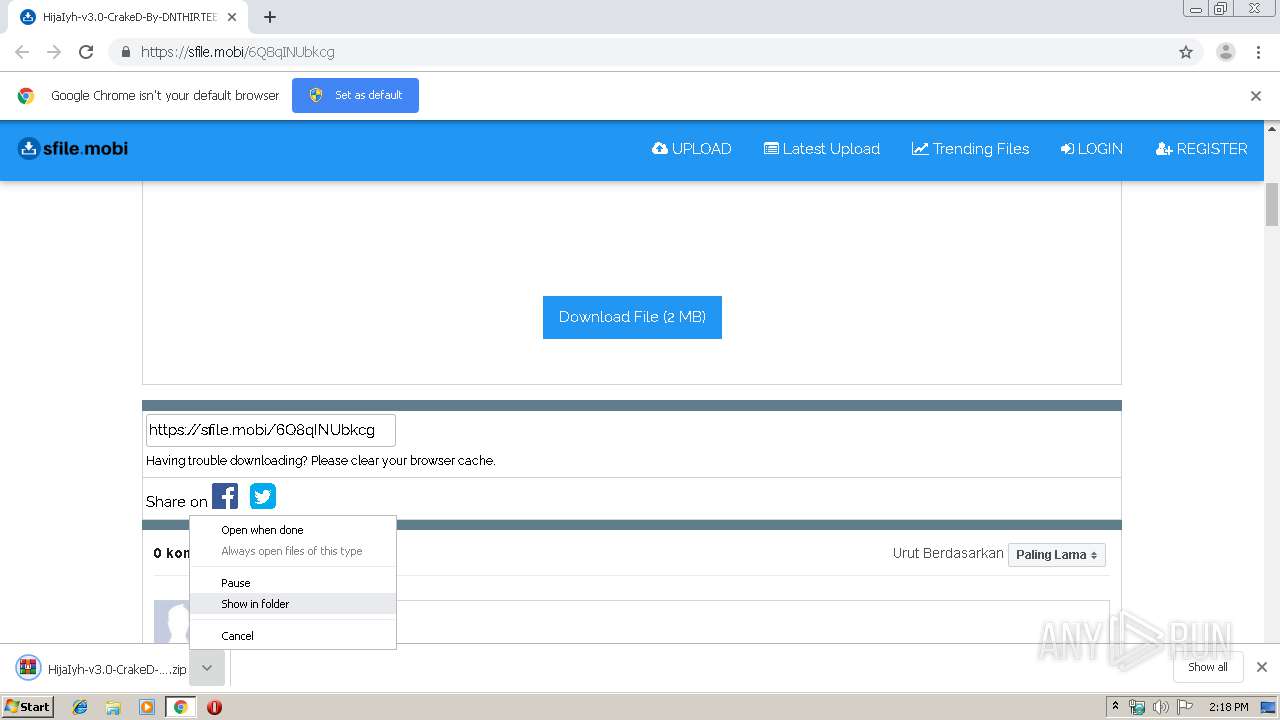Click the Action Center flag tray icon
The image size is (1280, 720).
tap(1184, 707)
